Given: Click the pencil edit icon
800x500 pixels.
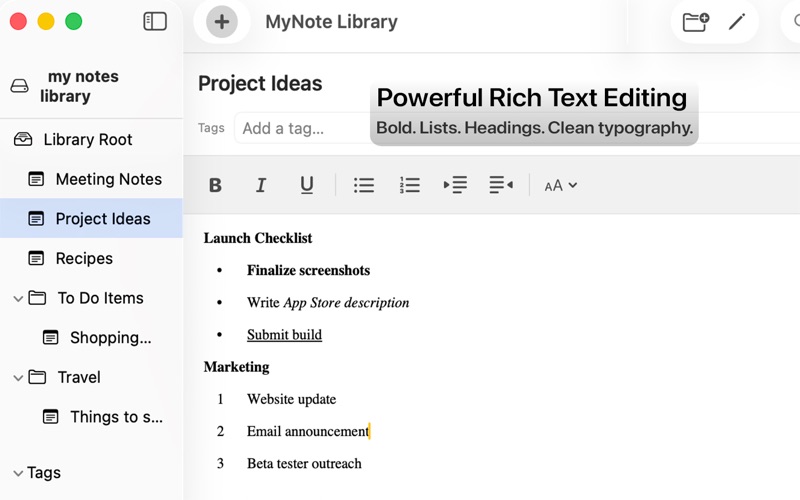Looking at the screenshot, I should pyautogui.click(x=737, y=22).
